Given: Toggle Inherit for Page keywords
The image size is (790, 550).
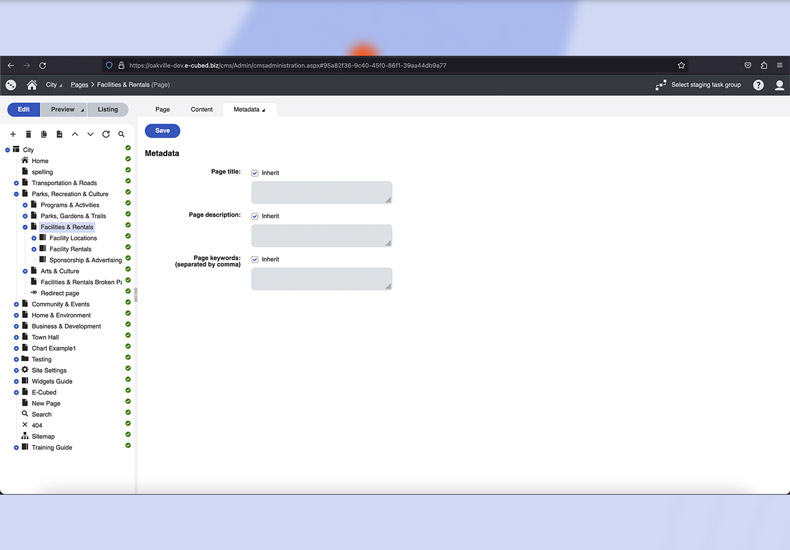Looking at the screenshot, I should point(255,260).
